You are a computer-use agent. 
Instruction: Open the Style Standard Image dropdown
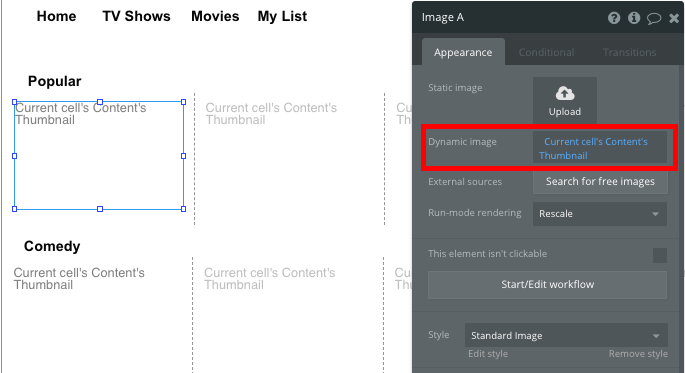tap(566, 335)
